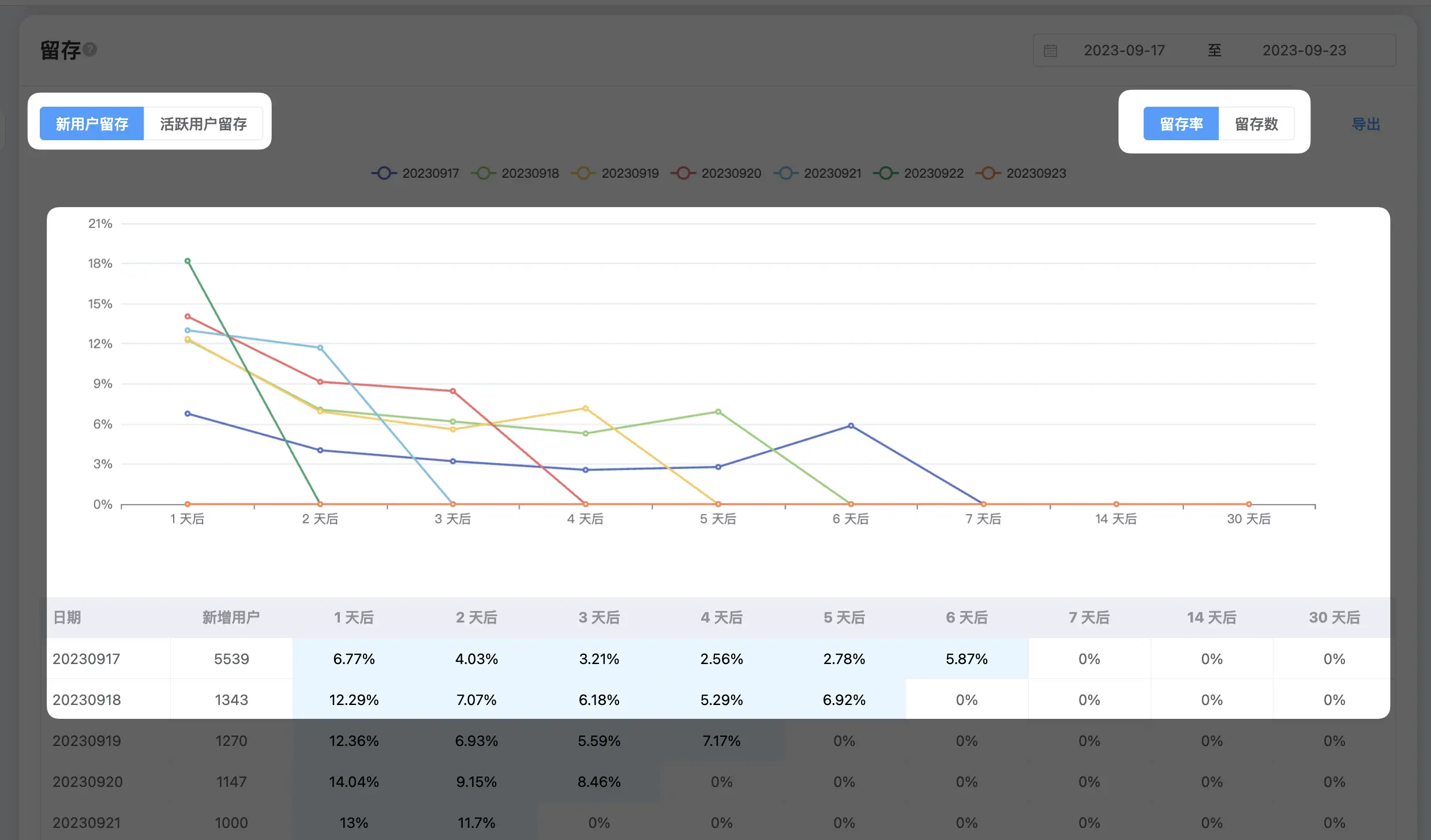Click the 9.15% retention cell
Screen dimensions: 1431x840
pyautogui.click(x=477, y=782)
